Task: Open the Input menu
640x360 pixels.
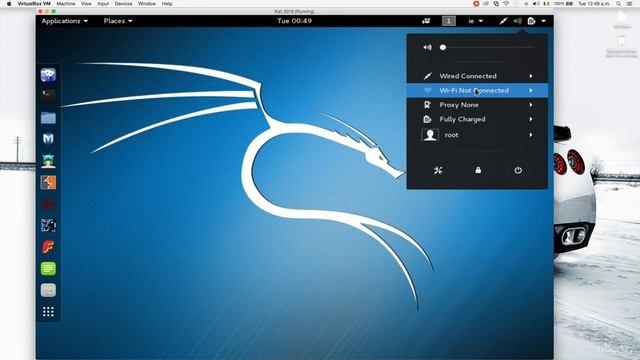Action: pyautogui.click(x=103, y=4)
